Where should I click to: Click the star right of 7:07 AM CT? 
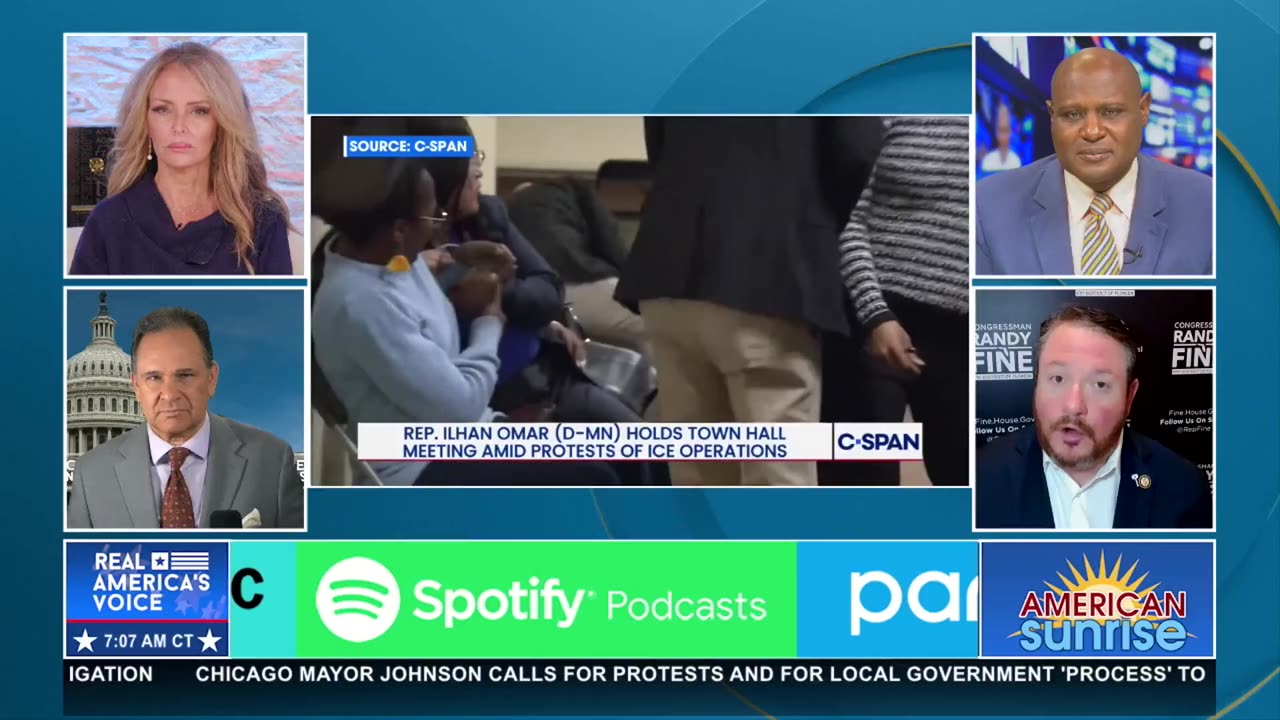(x=209, y=640)
